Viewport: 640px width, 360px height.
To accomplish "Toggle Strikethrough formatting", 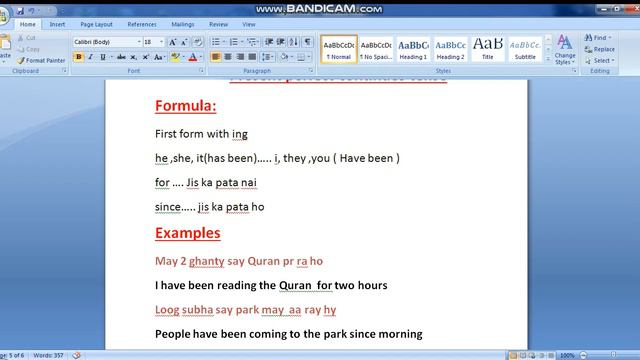I will click(121, 57).
